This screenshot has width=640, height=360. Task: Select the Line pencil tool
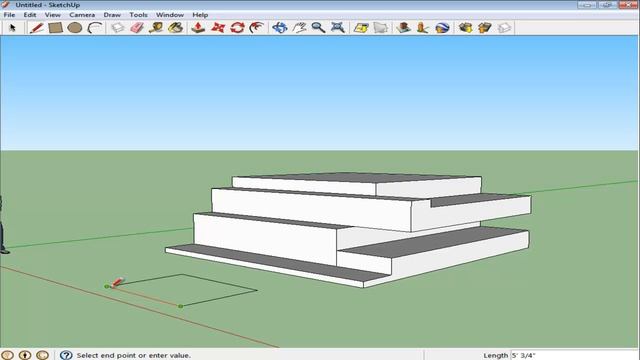click(36, 28)
